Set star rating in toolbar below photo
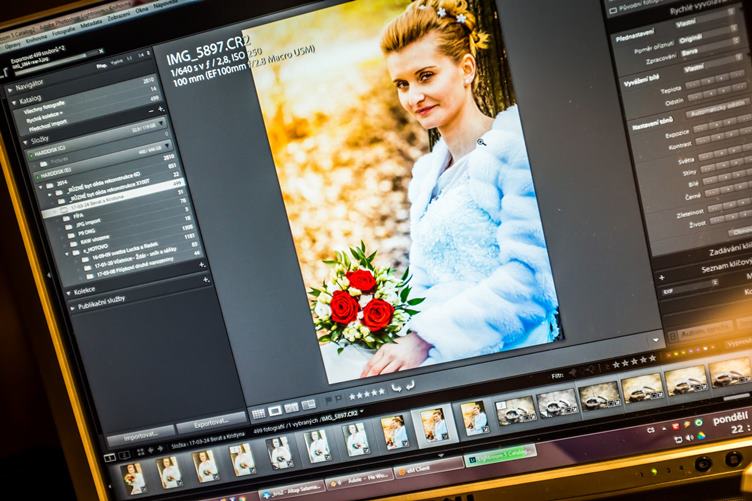Viewport: 752px width, 501px height. point(367,394)
